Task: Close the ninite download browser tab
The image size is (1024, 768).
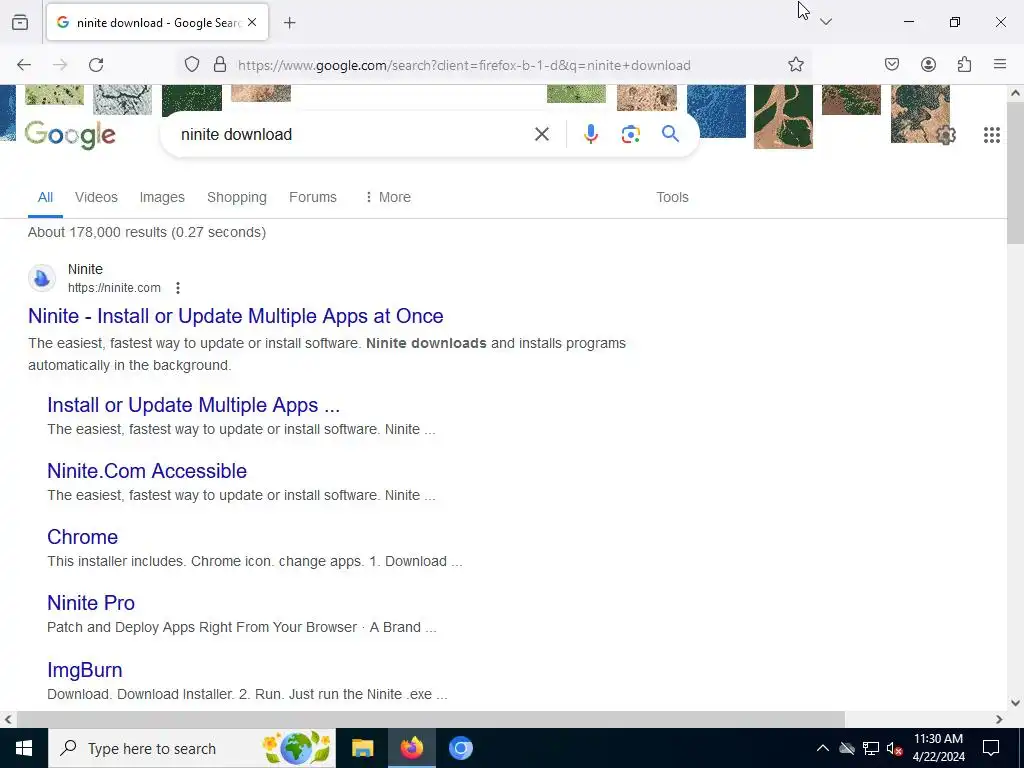Action: click(252, 23)
